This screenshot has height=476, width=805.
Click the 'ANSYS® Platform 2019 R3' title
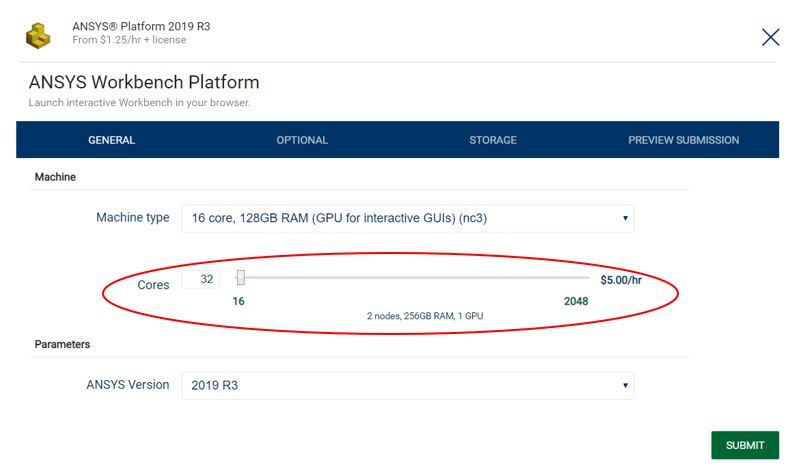click(x=141, y=26)
